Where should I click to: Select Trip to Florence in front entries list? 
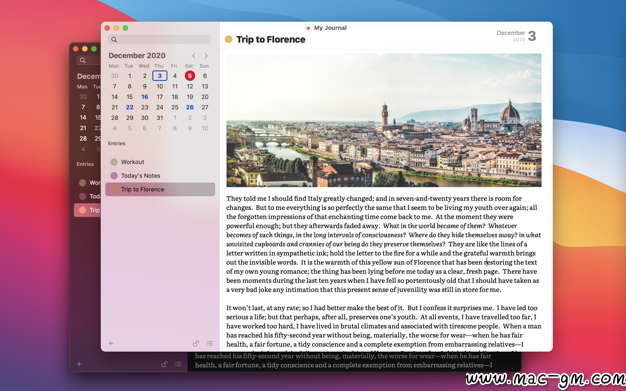point(160,189)
